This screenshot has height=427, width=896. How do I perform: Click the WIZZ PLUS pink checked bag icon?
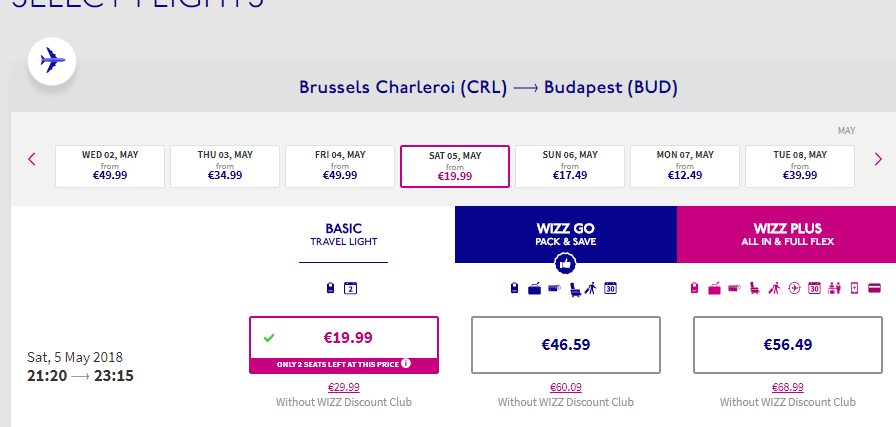[x=714, y=288]
